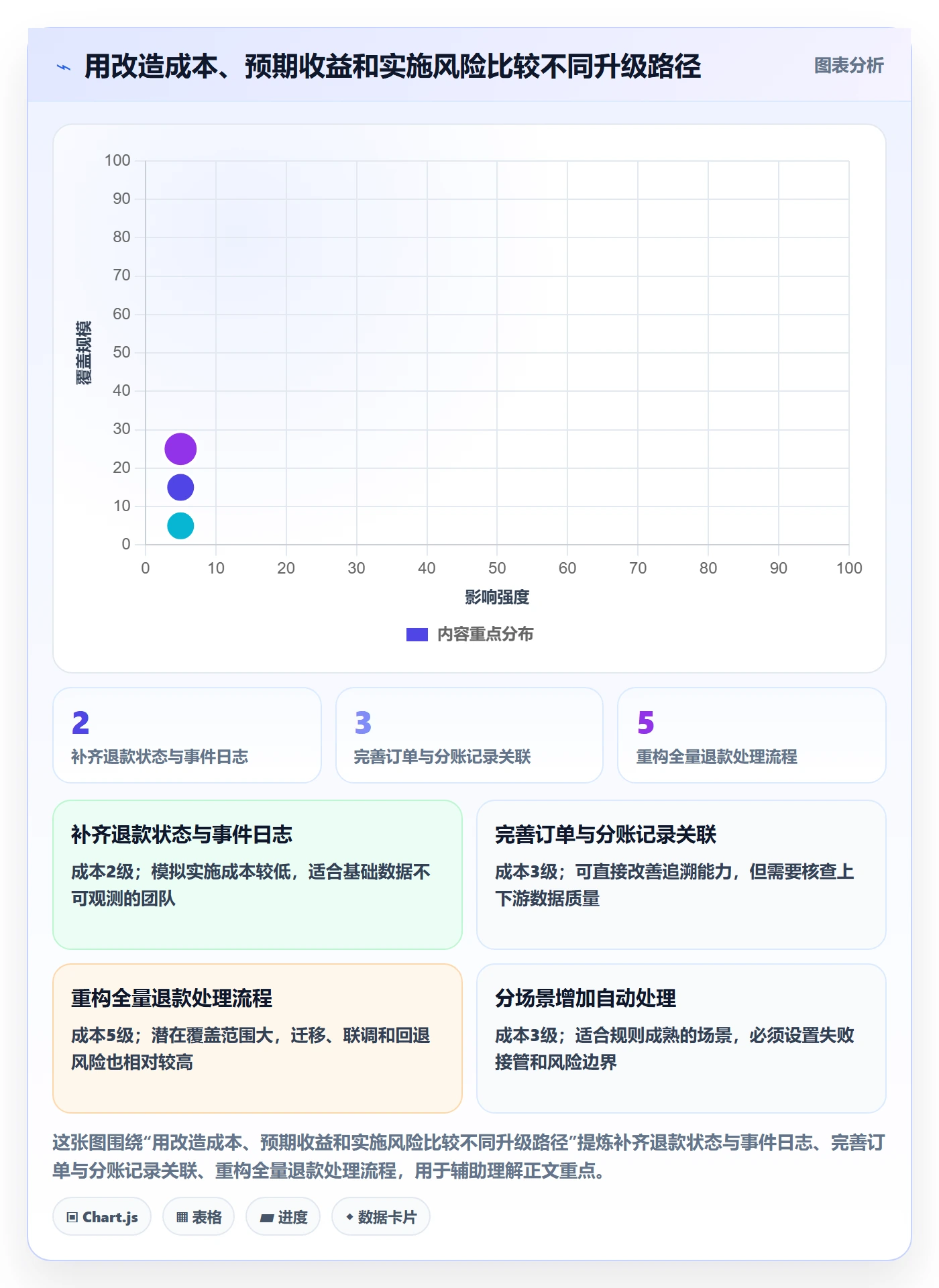Click the 数据卡片 tag
Image resolution: width=939 pixels, height=1288 pixels.
381,1216
